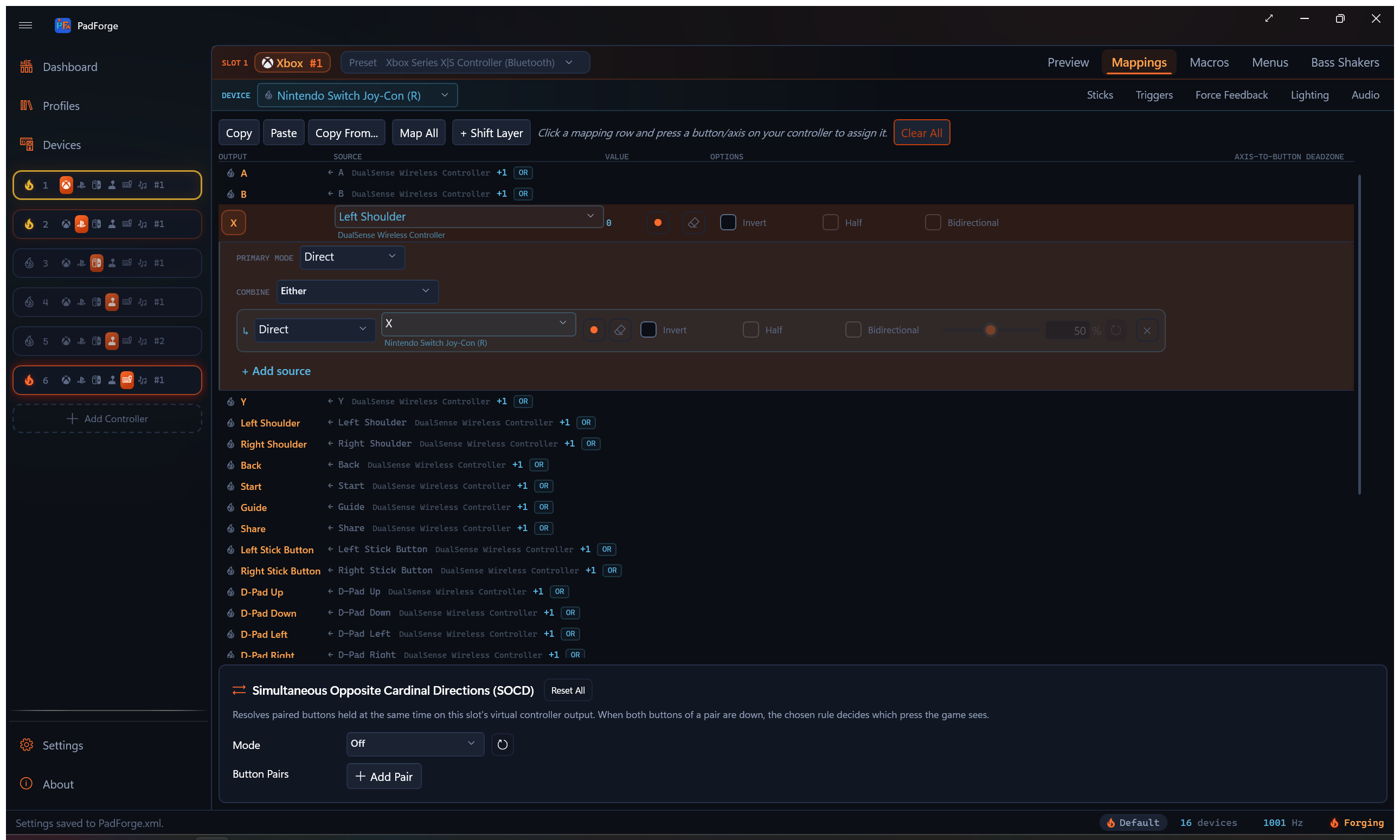
Task: Click the Dashboard sidebar icon
Action: pyautogui.click(x=26, y=67)
